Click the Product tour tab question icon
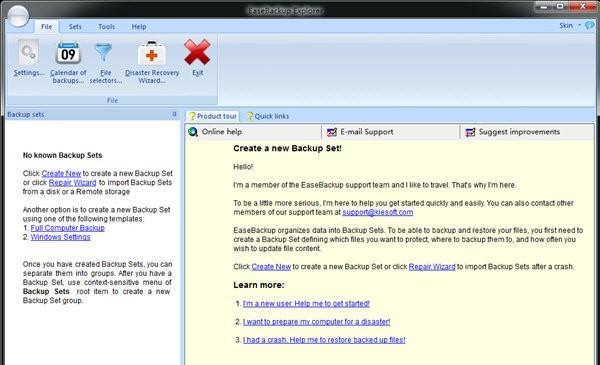 tap(192, 116)
